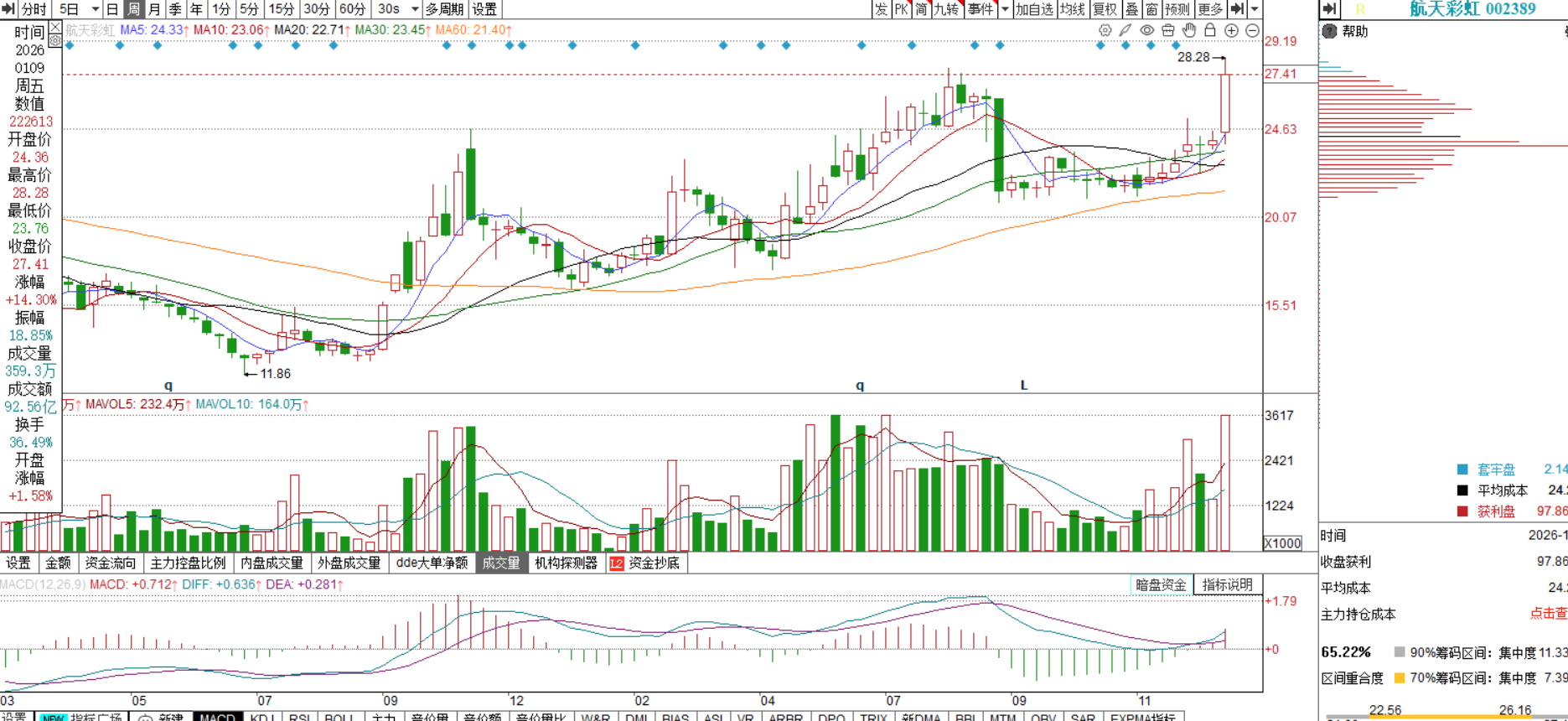Screen dimensions: 1568x721
Task: Switch volume panel to 资金流向
Action: tap(111, 563)
